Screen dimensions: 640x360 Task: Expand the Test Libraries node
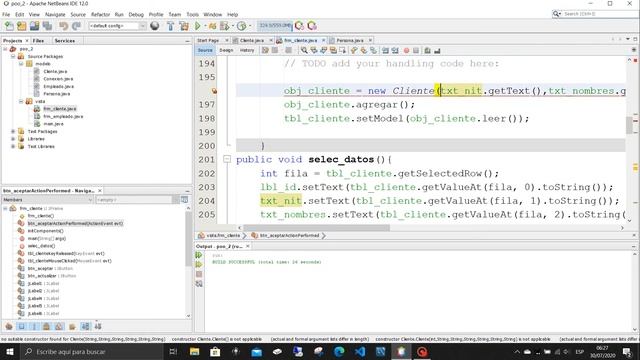click(x=13, y=146)
